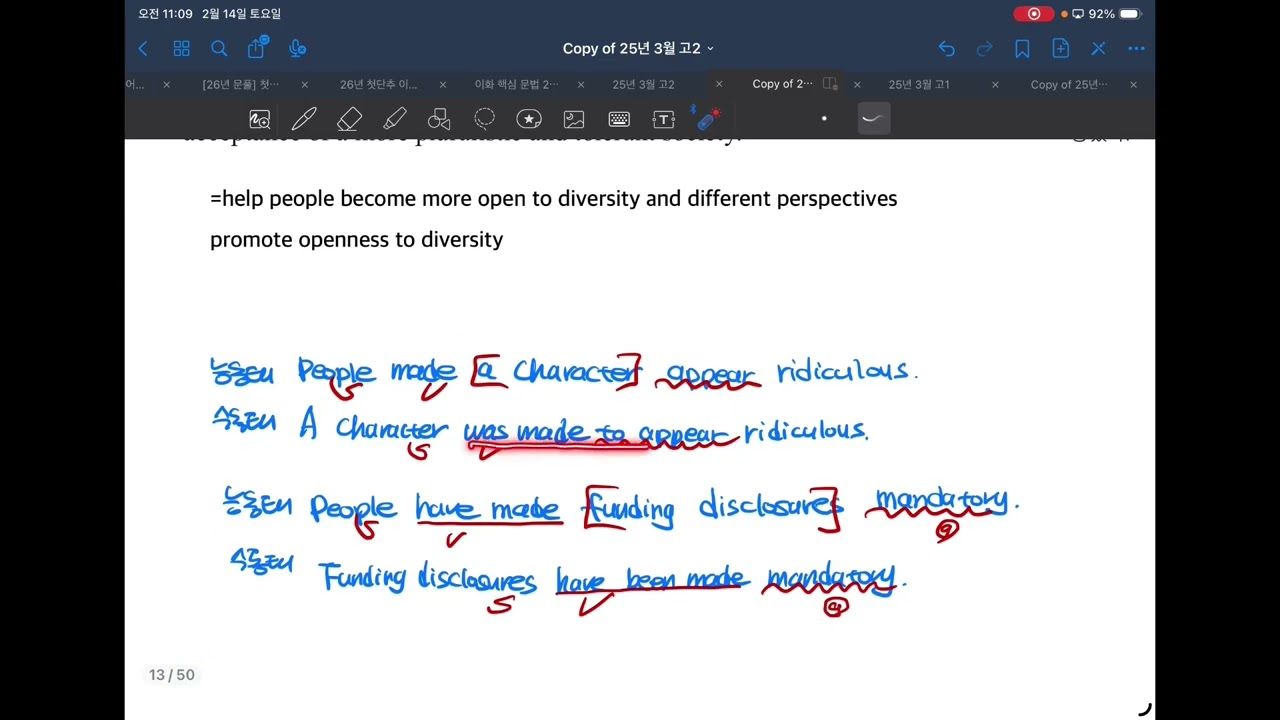Go back with the left chevron

(x=143, y=48)
